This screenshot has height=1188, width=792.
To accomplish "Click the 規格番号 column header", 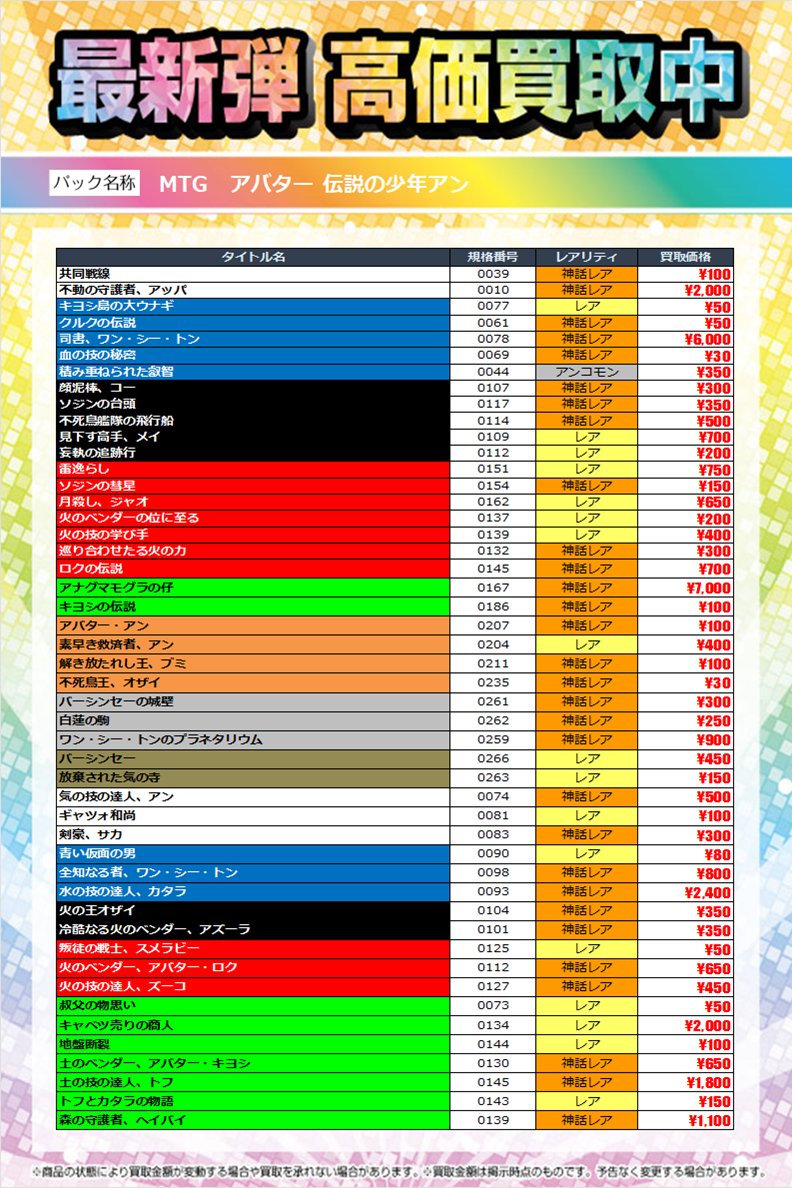I will tap(493, 257).
